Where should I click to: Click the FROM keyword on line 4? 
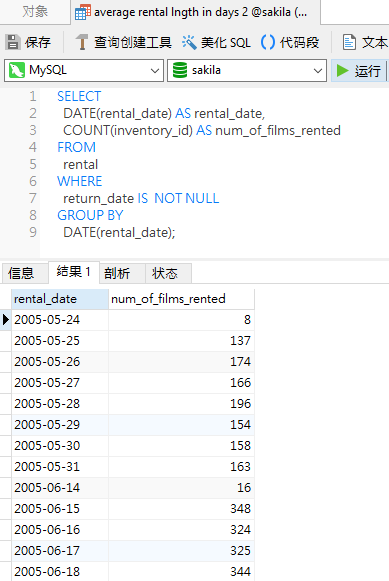(76, 147)
